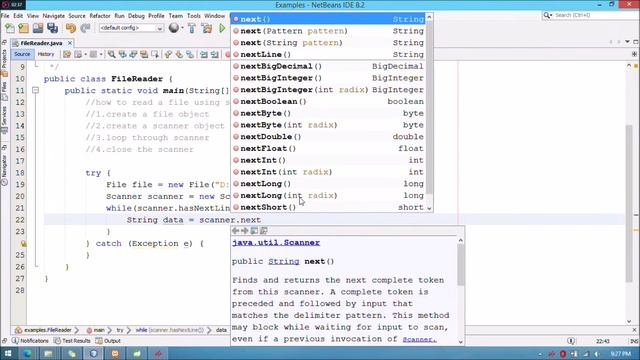Select nextInt() completion item
Image resolution: width=640 pixels, height=360 pixels.
coord(329,160)
